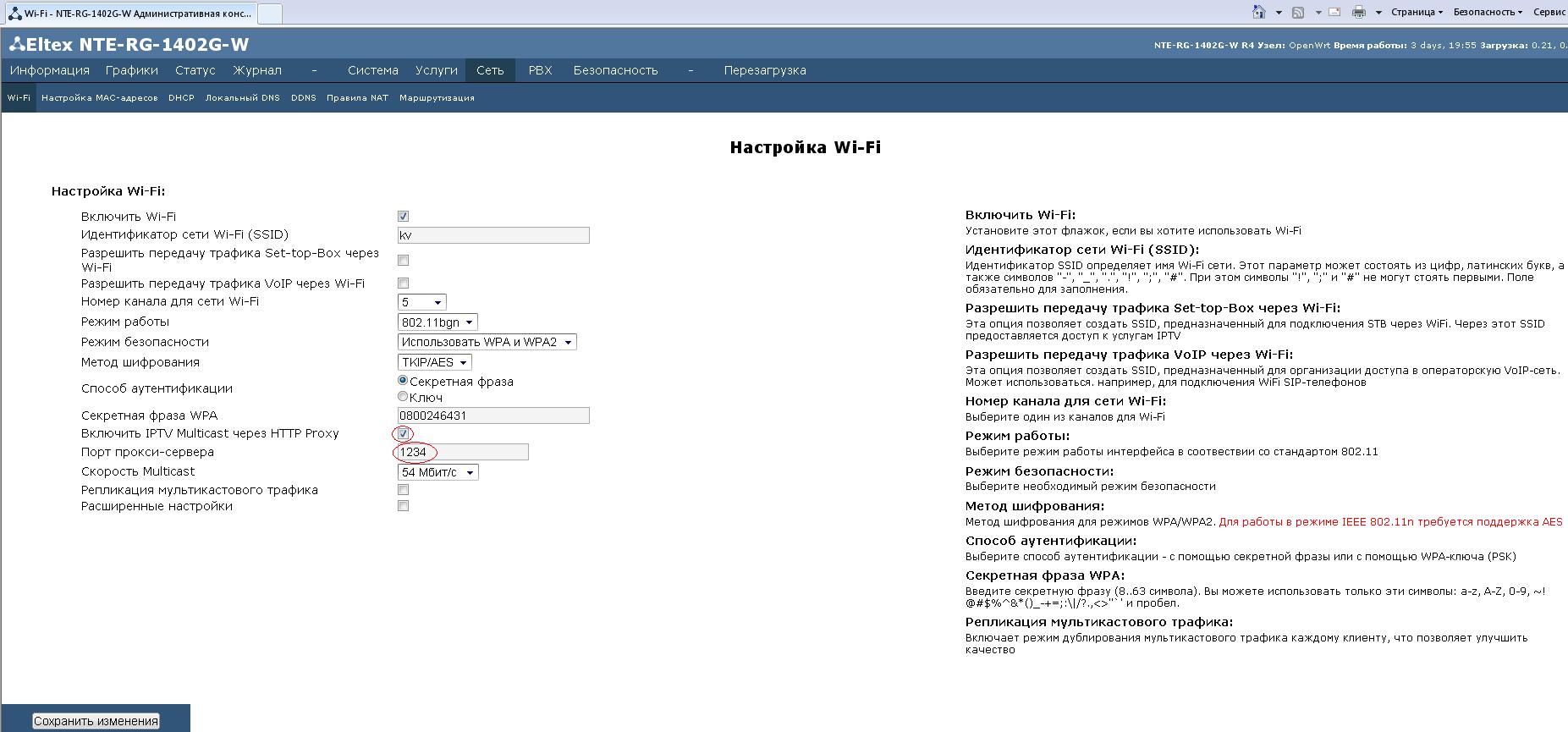
Task: Open the Перезагрузка page link
Action: pos(764,70)
